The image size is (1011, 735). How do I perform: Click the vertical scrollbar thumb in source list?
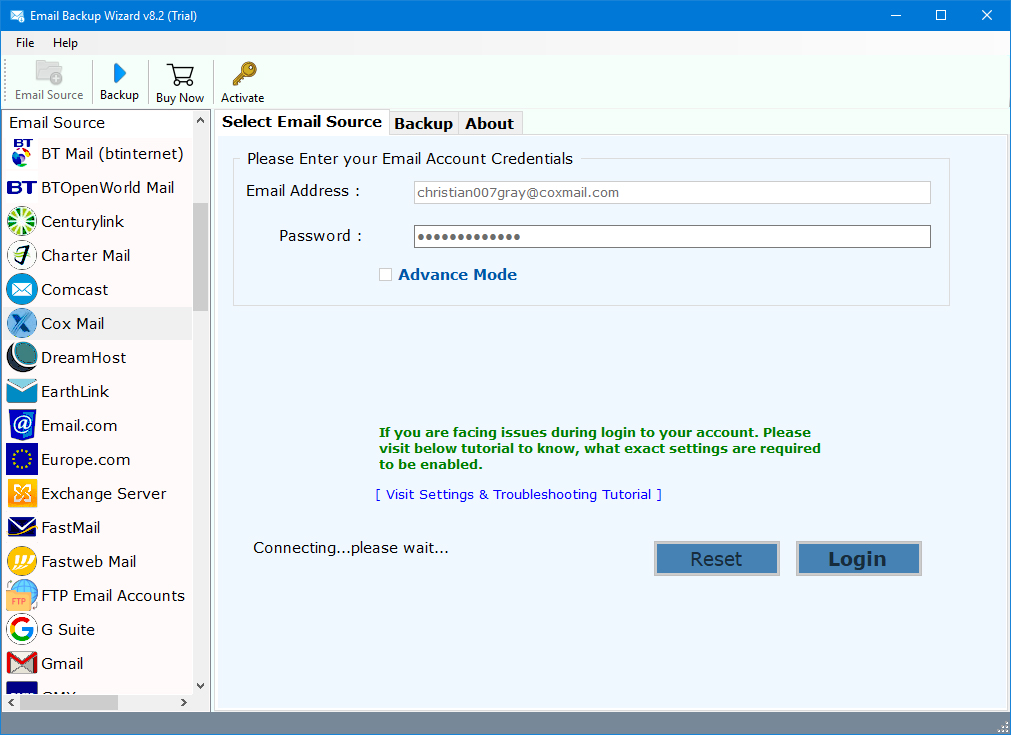(x=201, y=257)
